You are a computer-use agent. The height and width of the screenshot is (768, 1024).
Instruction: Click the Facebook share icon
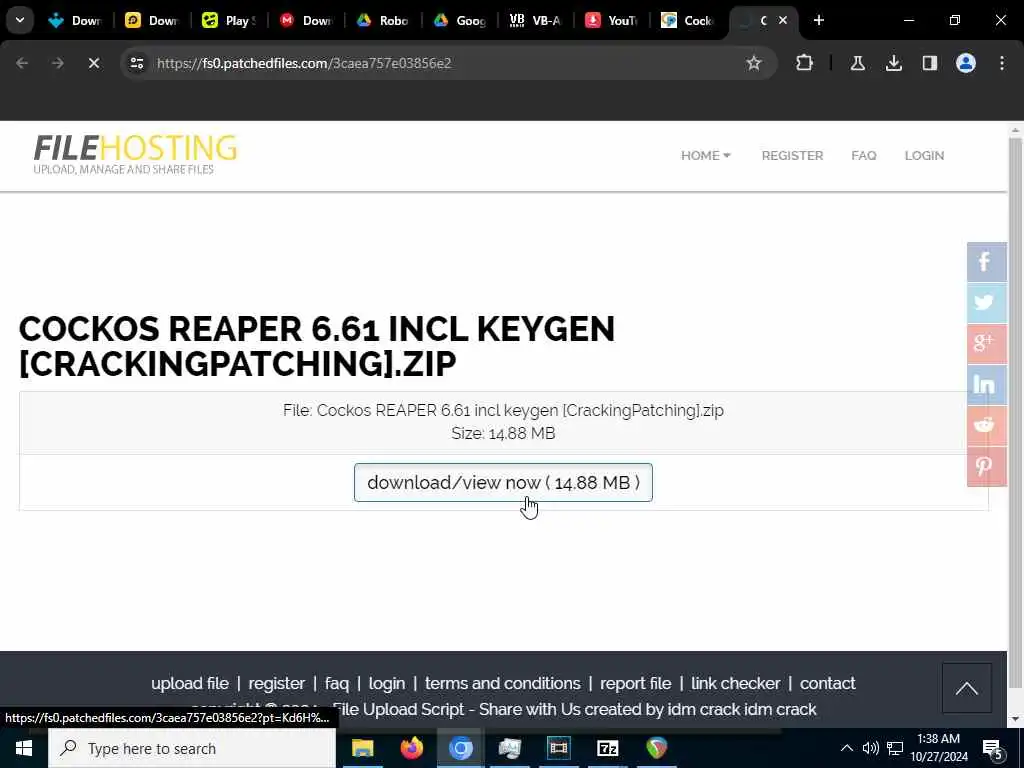[986, 262]
